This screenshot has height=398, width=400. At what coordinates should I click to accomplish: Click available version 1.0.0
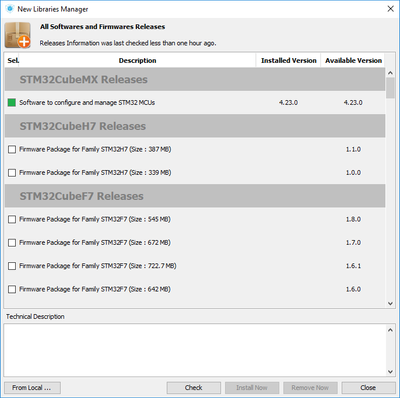coord(353,173)
